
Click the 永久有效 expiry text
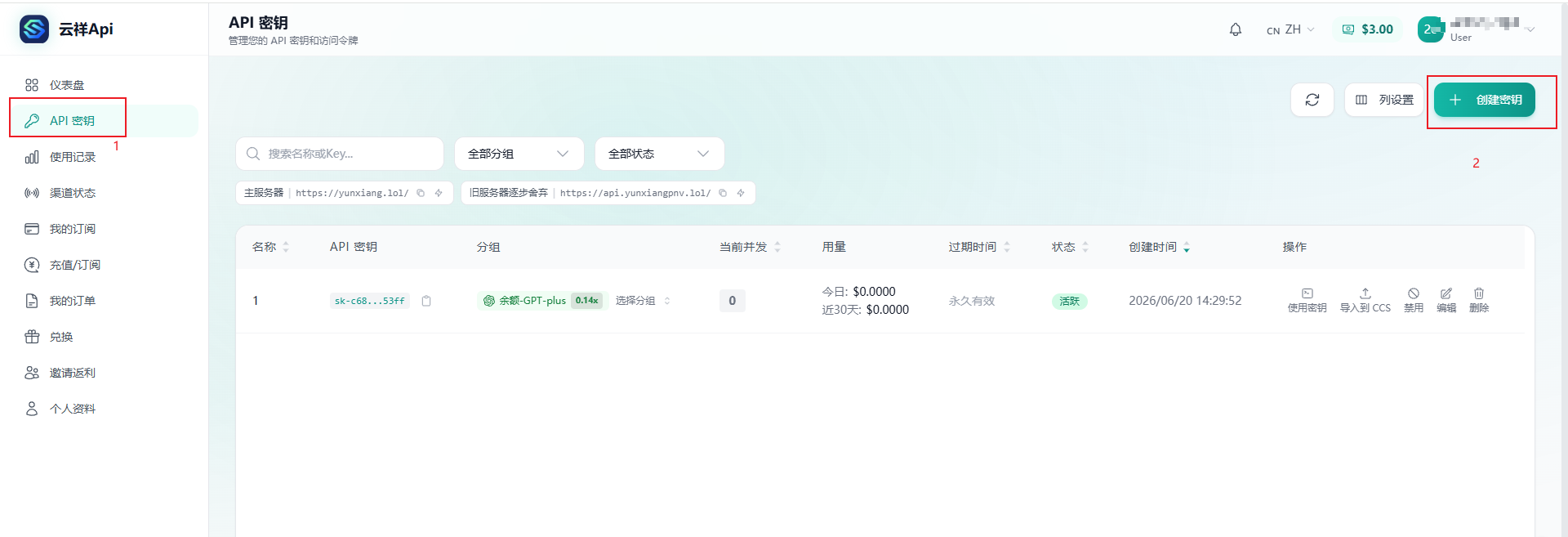[971, 301]
